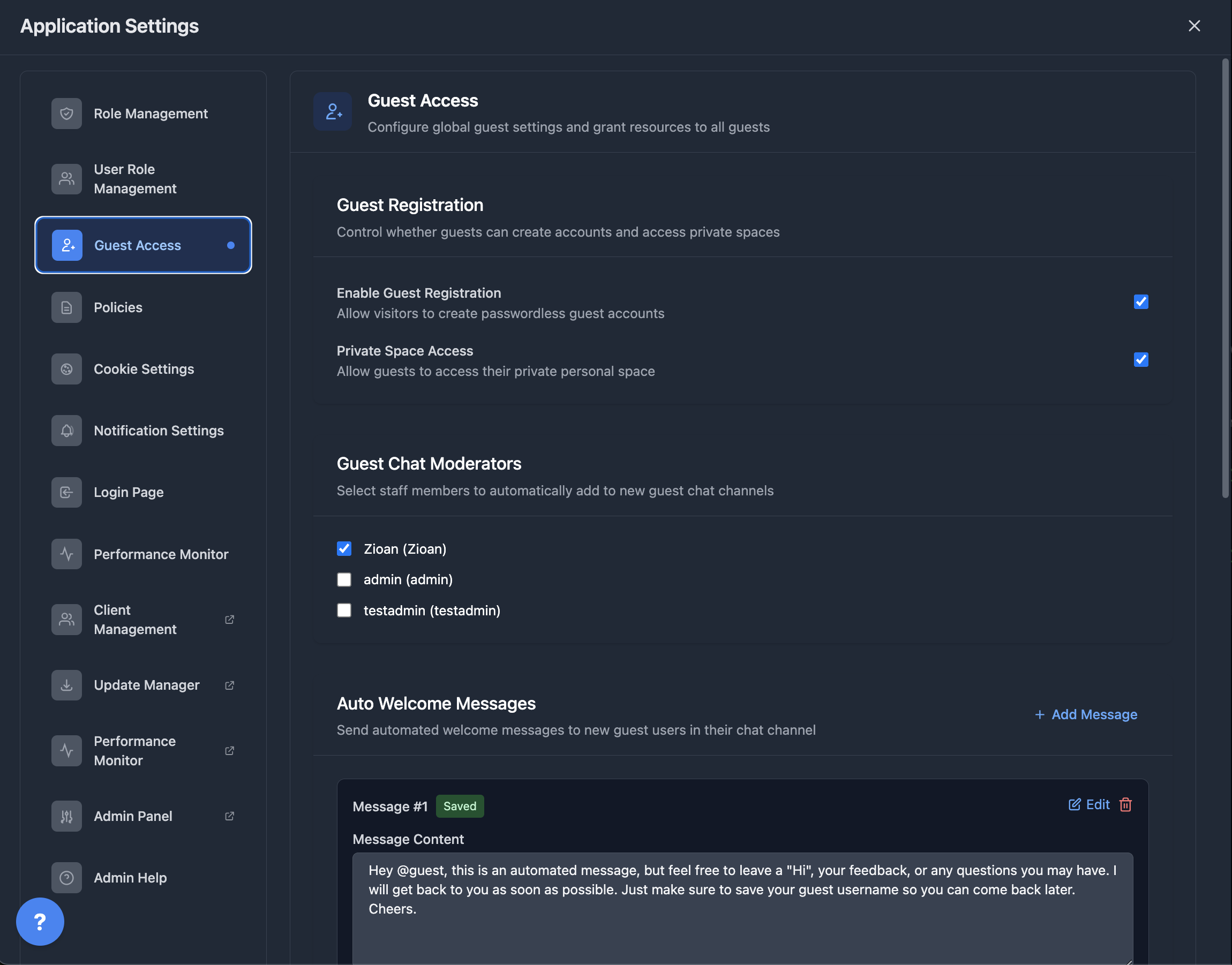Delete Message #1 using the trash icon
This screenshot has height=965, width=1232.
[1125, 804]
